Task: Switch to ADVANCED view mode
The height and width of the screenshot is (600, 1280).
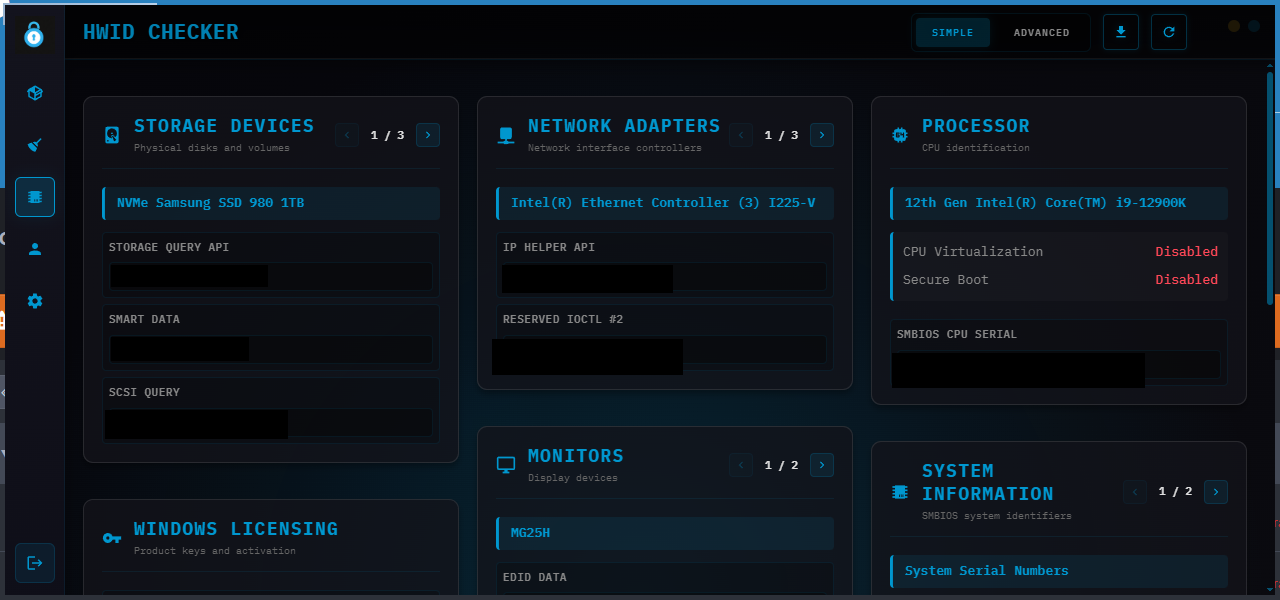Action: point(1041,33)
